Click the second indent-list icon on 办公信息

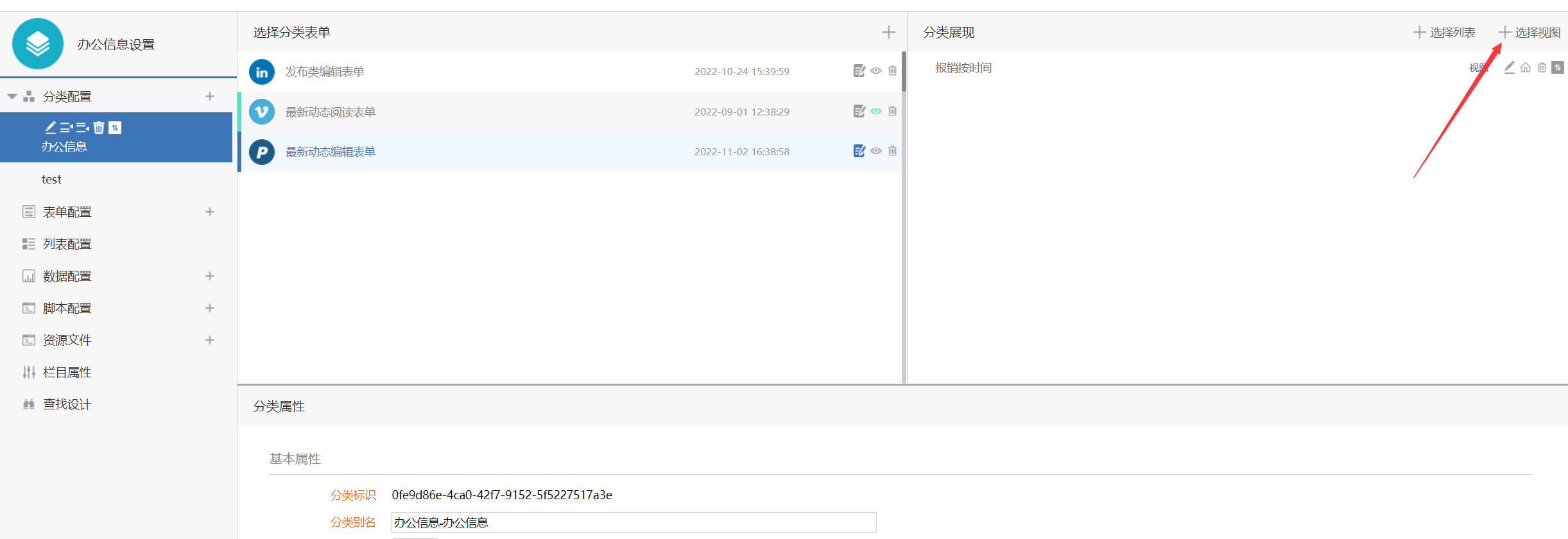[83, 127]
